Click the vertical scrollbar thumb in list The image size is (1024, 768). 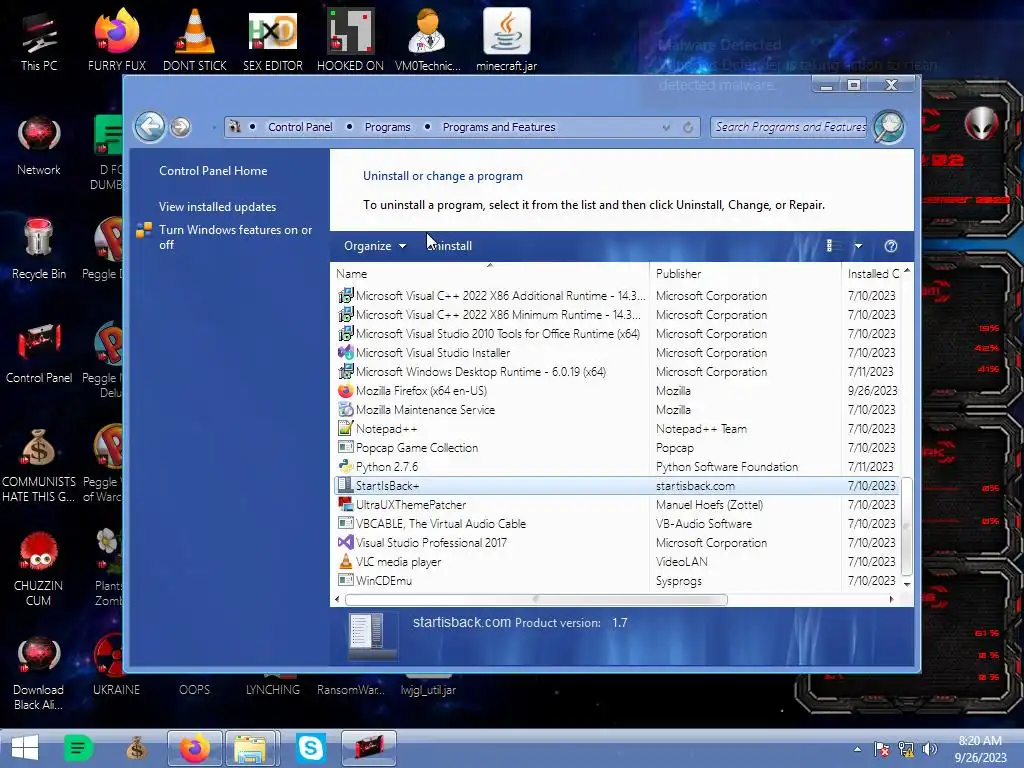(906, 525)
